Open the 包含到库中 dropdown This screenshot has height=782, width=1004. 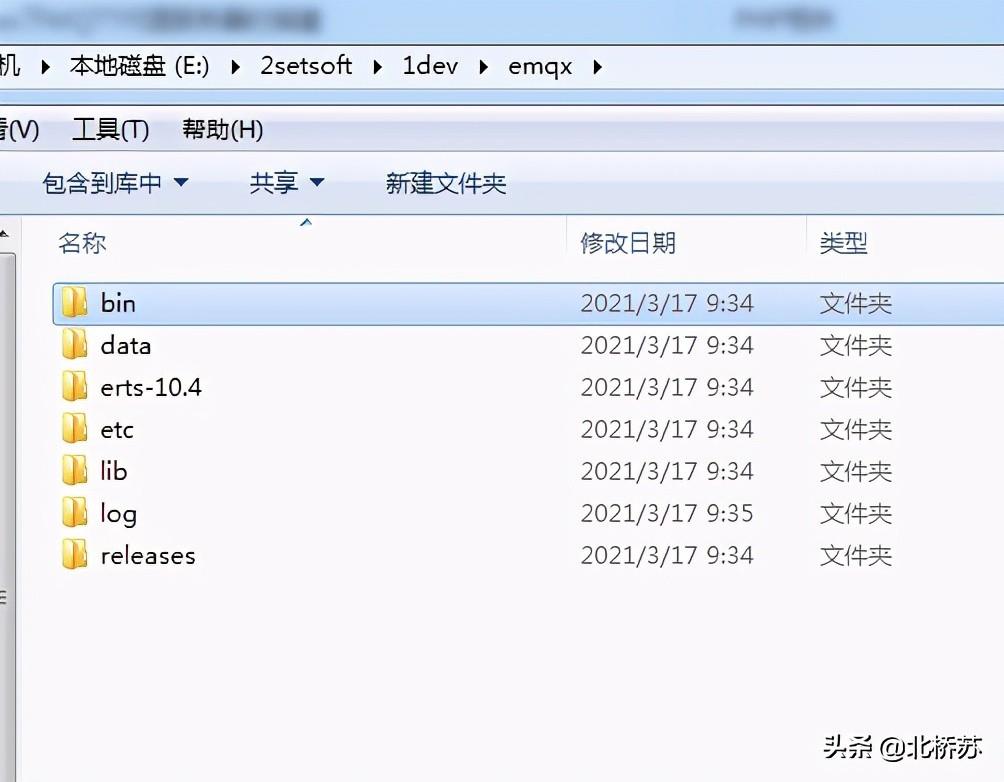click(115, 183)
